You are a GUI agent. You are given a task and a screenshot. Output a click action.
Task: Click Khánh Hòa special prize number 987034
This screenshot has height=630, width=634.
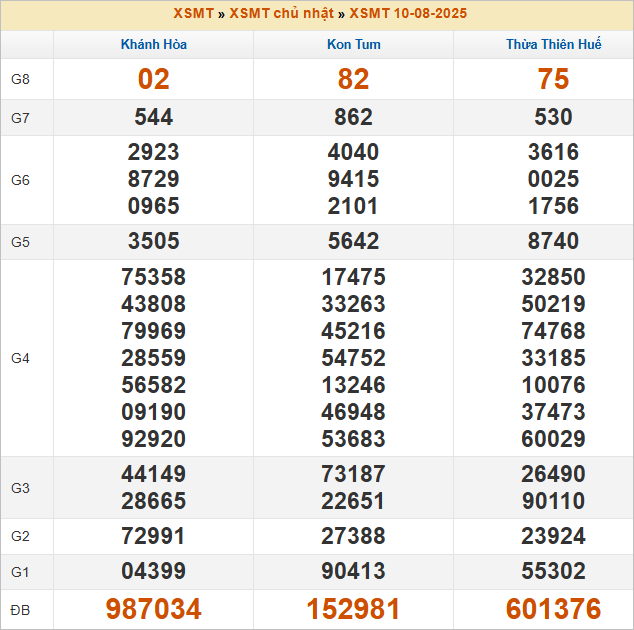coord(153,609)
